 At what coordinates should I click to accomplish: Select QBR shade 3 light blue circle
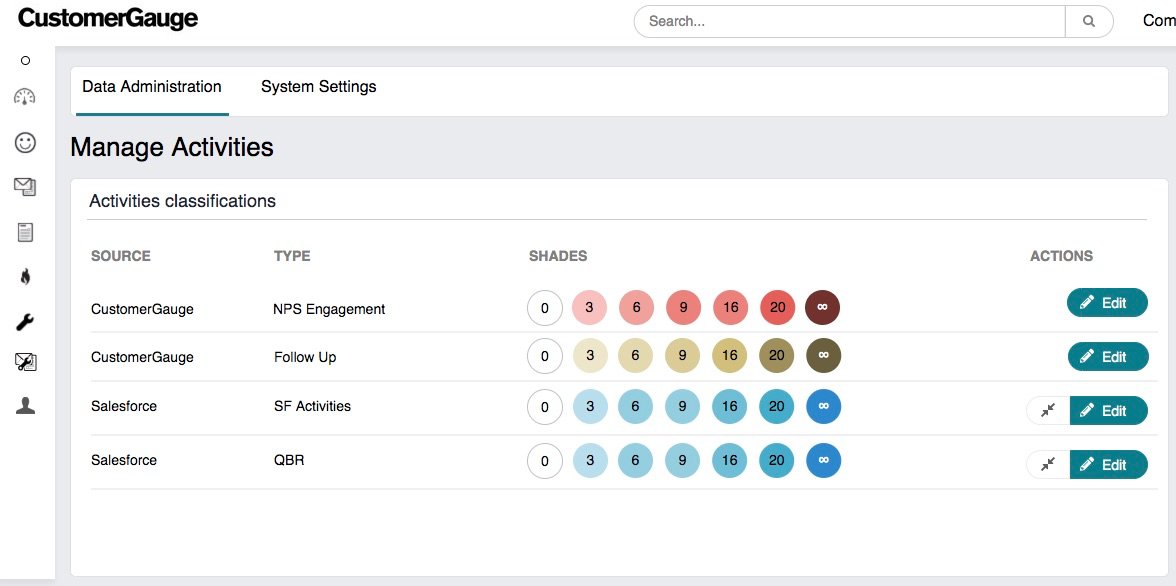pos(590,460)
